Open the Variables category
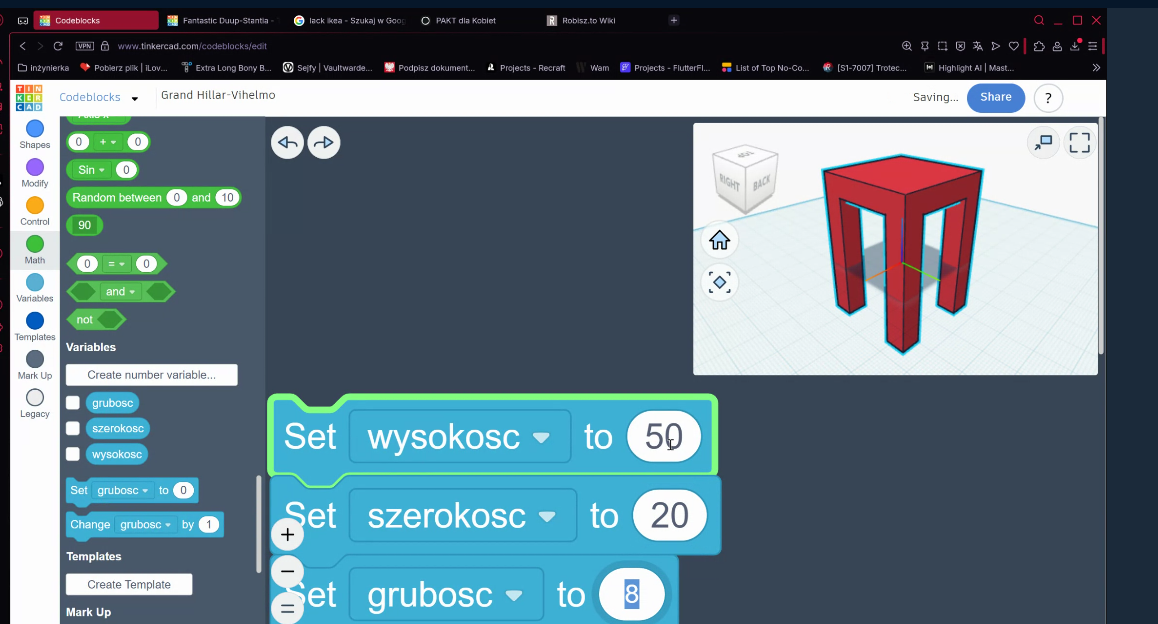Image resolution: width=1158 pixels, height=624 pixels. click(35, 289)
